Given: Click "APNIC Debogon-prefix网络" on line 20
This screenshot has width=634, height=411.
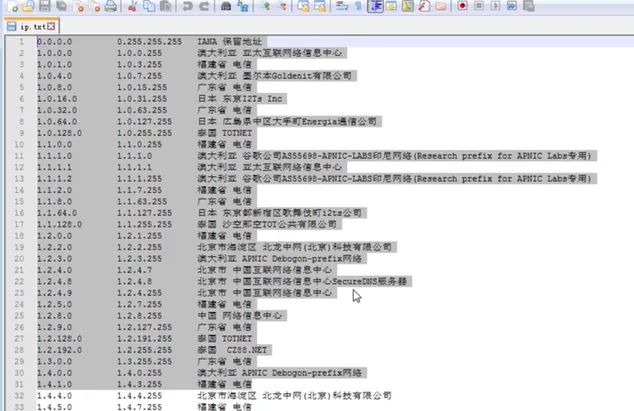Looking at the screenshot, I should [302, 259].
